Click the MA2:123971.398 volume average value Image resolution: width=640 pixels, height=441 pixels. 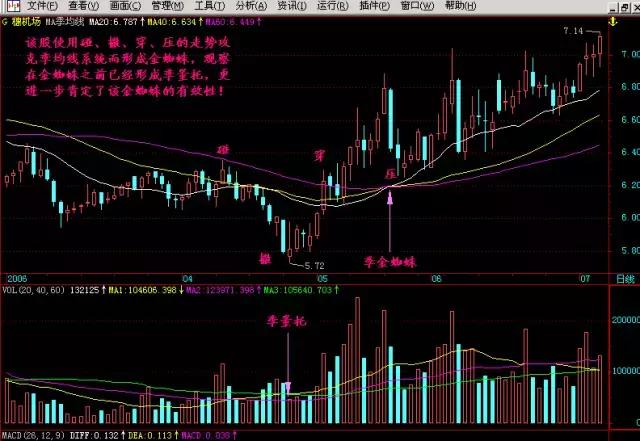219,290
